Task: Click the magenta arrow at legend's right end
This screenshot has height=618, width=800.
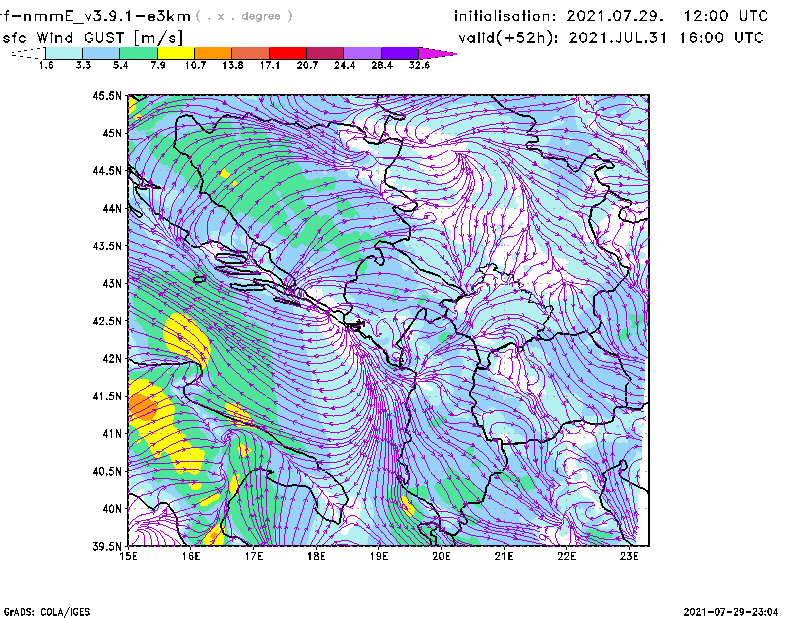Action: [x=438, y=53]
